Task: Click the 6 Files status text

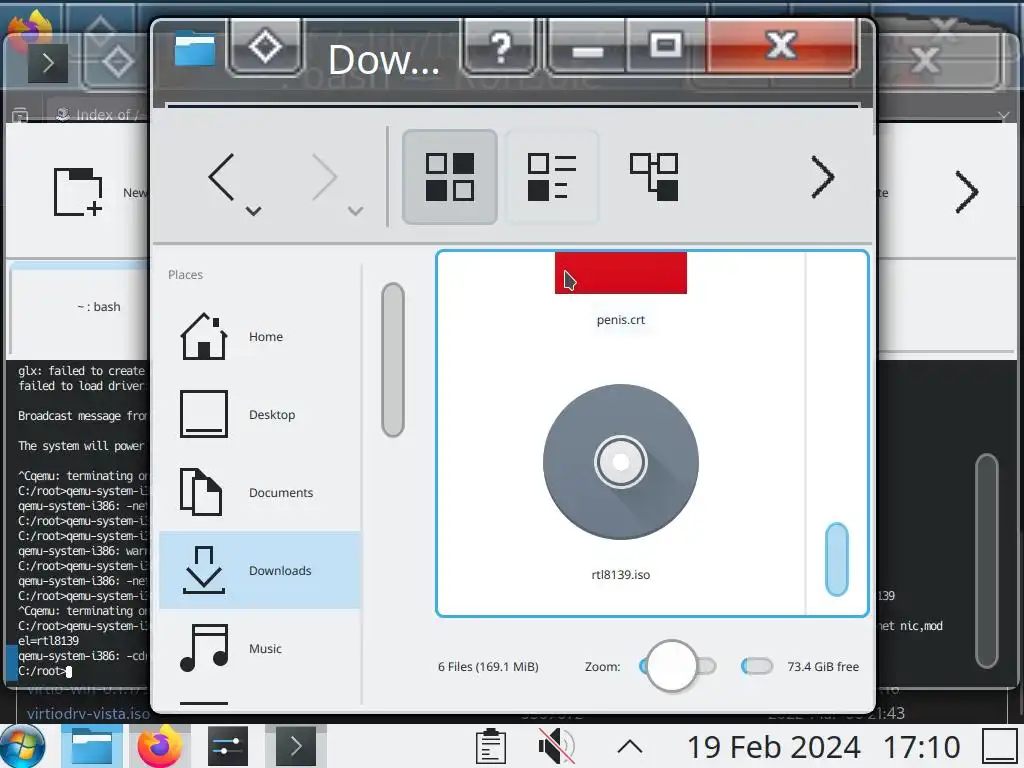Action: tap(488, 667)
